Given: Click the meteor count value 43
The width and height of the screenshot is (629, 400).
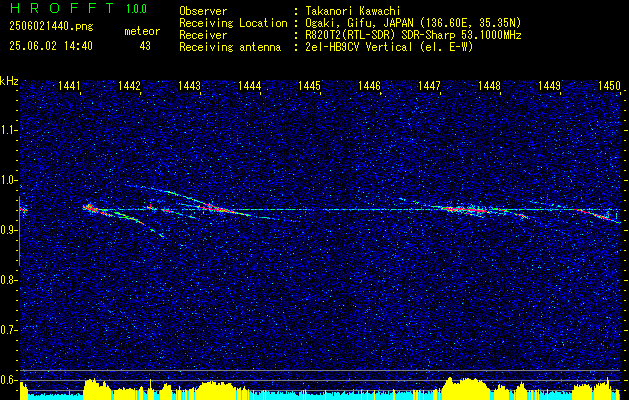Looking at the screenshot, I should pos(145,46).
